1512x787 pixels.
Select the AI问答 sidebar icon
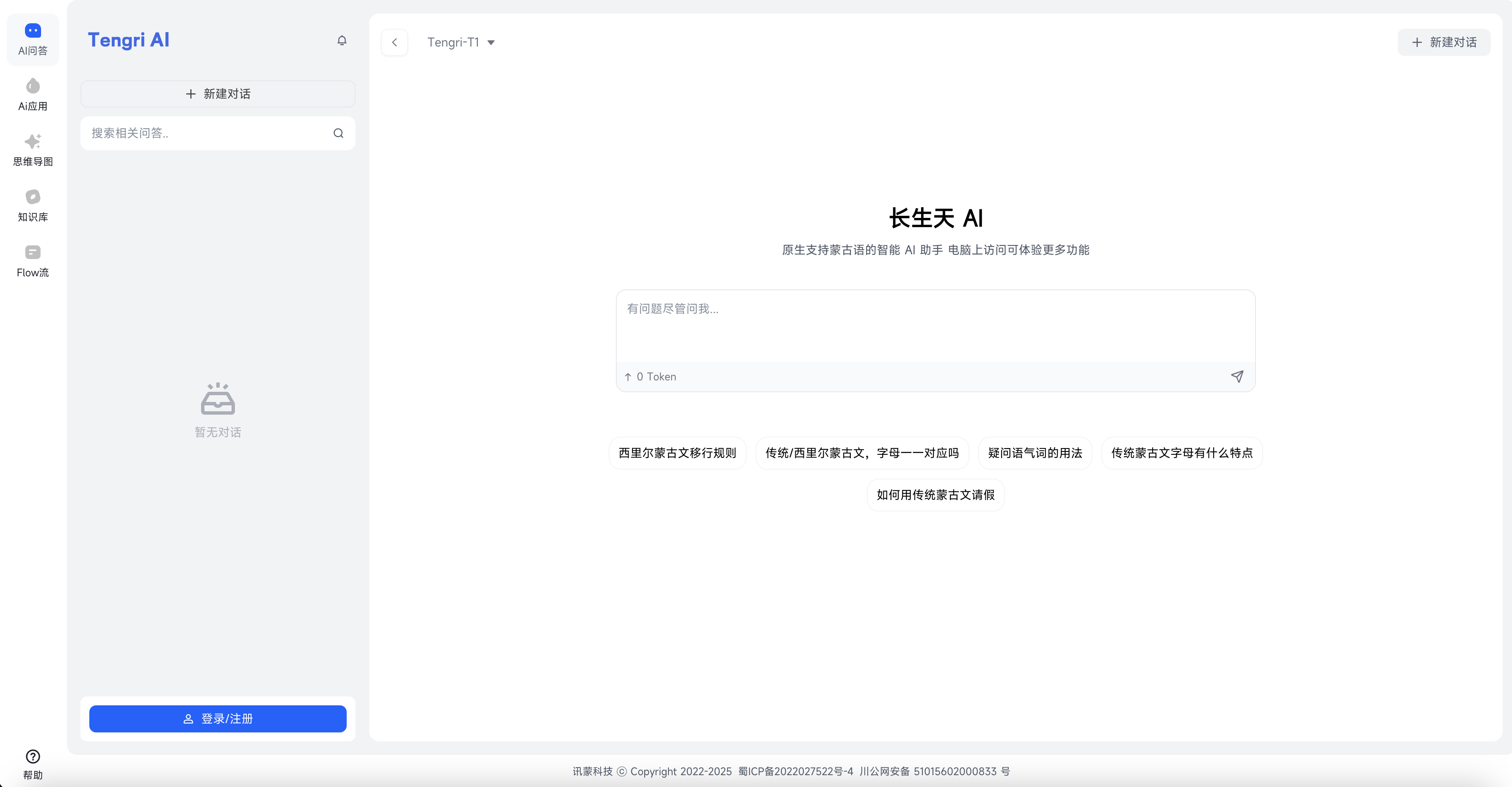point(32,38)
